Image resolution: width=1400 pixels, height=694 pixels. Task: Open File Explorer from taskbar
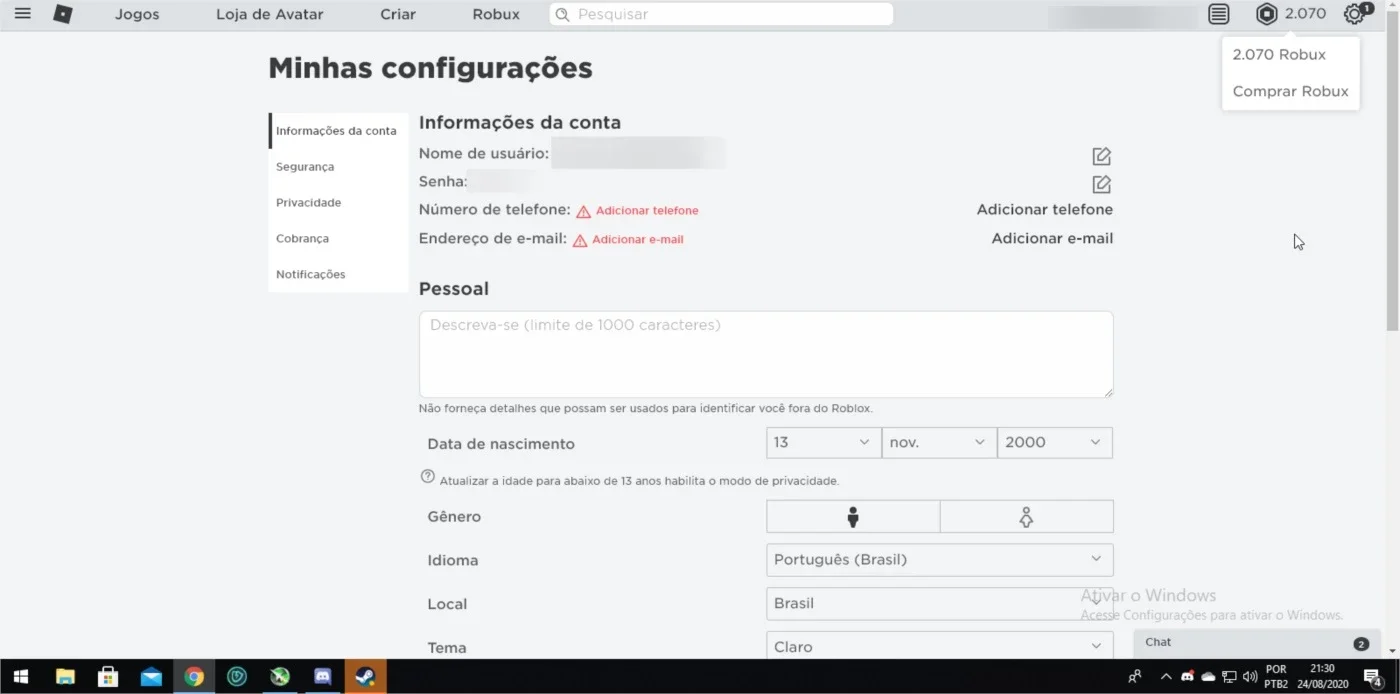pyautogui.click(x=65, y=677)
